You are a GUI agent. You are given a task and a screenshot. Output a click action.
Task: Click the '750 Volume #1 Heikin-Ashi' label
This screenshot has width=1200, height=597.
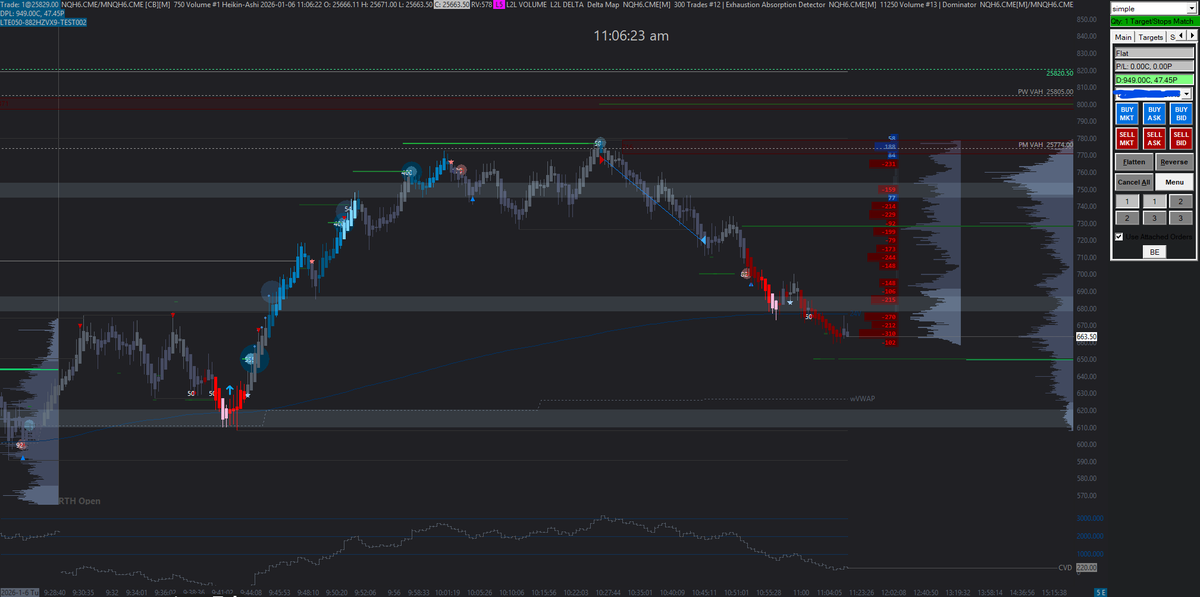(x=214, y=5)
